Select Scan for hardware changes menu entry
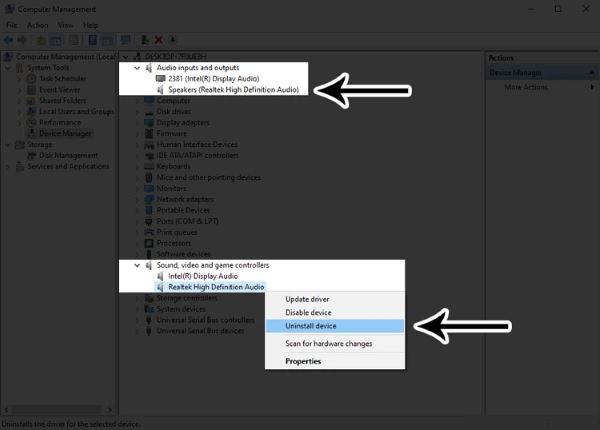 [335, 344]
